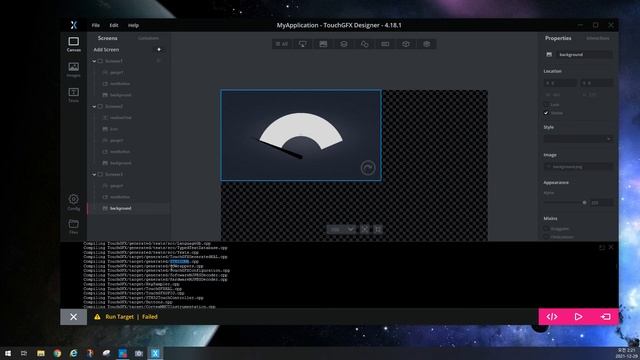Open the Edit menu

click(114, 25)
